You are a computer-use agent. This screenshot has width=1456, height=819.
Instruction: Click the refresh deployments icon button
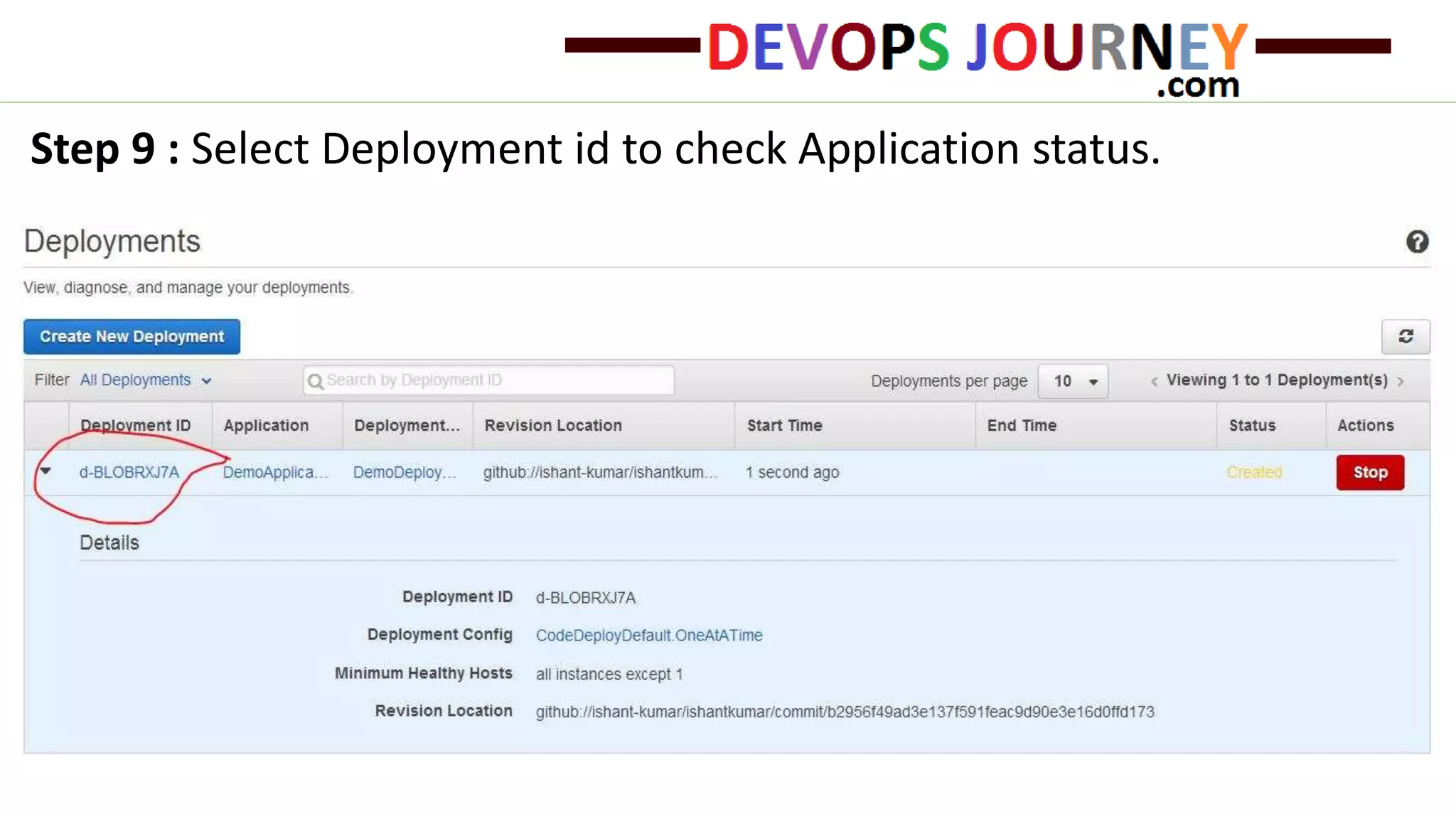[1406, 336]
